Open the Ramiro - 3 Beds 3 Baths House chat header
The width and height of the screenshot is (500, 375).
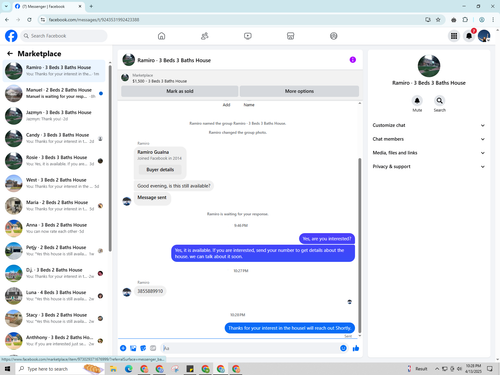pyautogui.click(x=174, y=60)
